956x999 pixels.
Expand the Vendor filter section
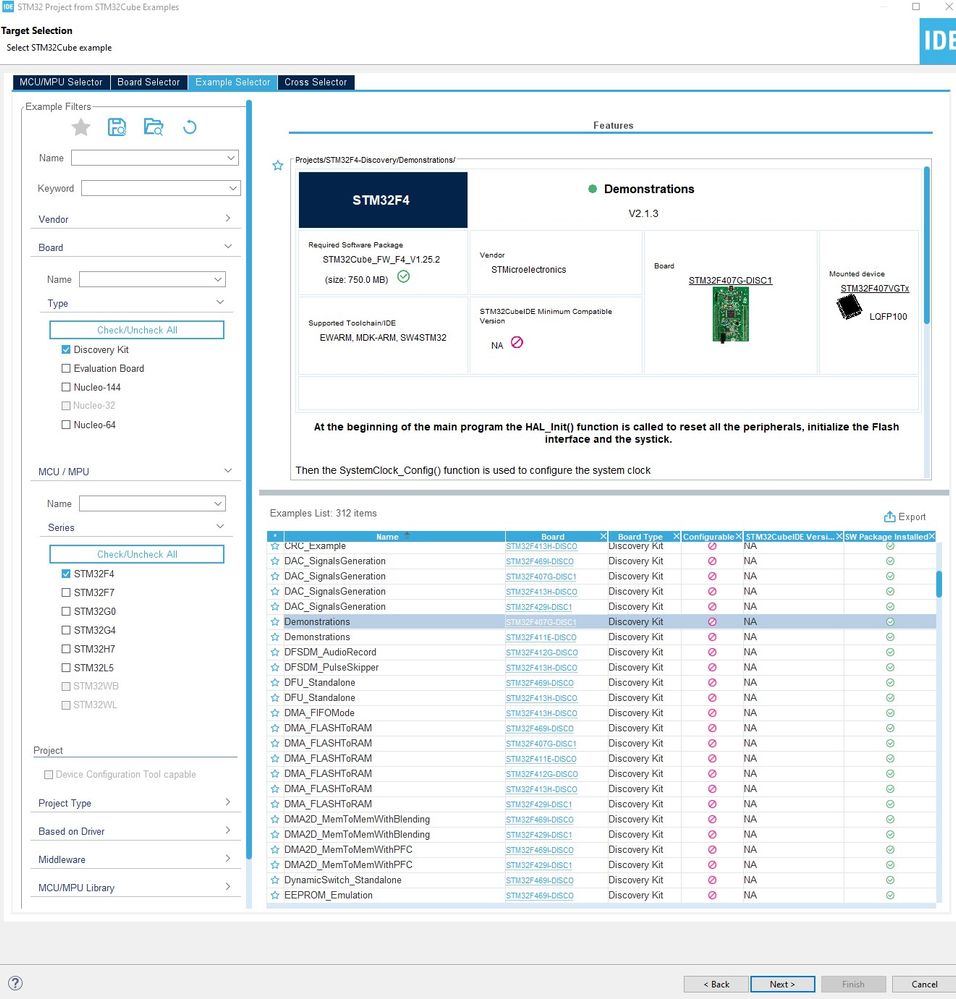[x=135, y=219]
